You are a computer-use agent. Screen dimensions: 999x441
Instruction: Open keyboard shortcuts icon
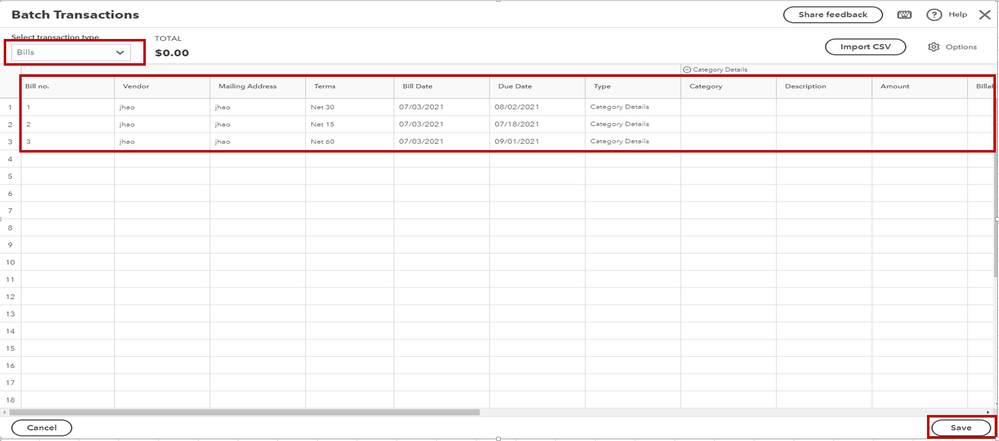pyautogui.click(x=904, y=15)
